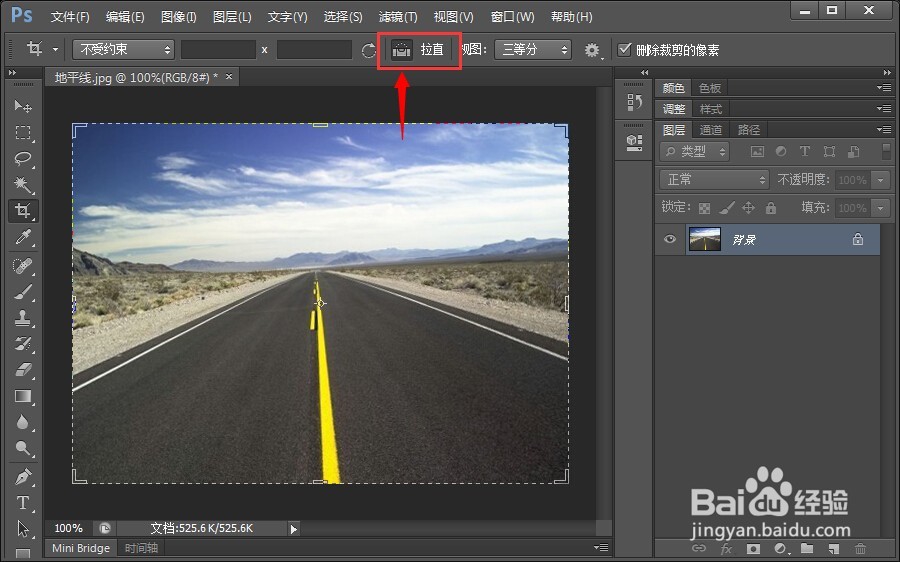The width and height of the screenshot is (900, 562).
Task: Select the Path Selection tool
Action: [23, 528]
